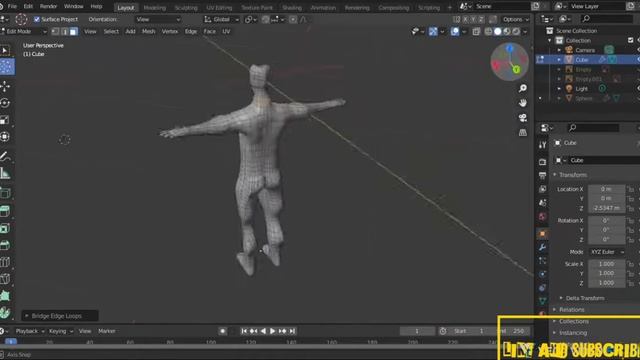
Task: Toggle X axis mesh mirror
Action: pos(465,19)
